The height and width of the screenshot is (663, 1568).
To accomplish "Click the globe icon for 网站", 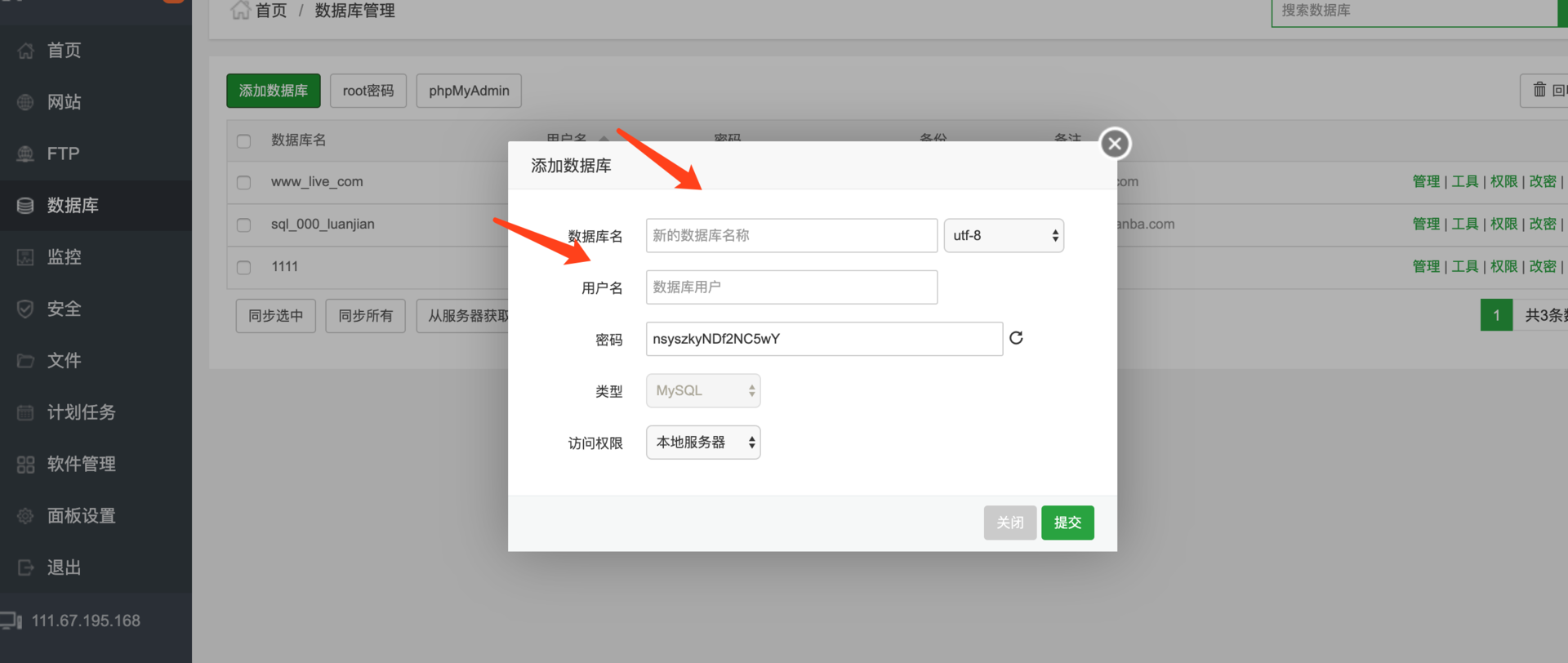I will (x=26, y=102).
